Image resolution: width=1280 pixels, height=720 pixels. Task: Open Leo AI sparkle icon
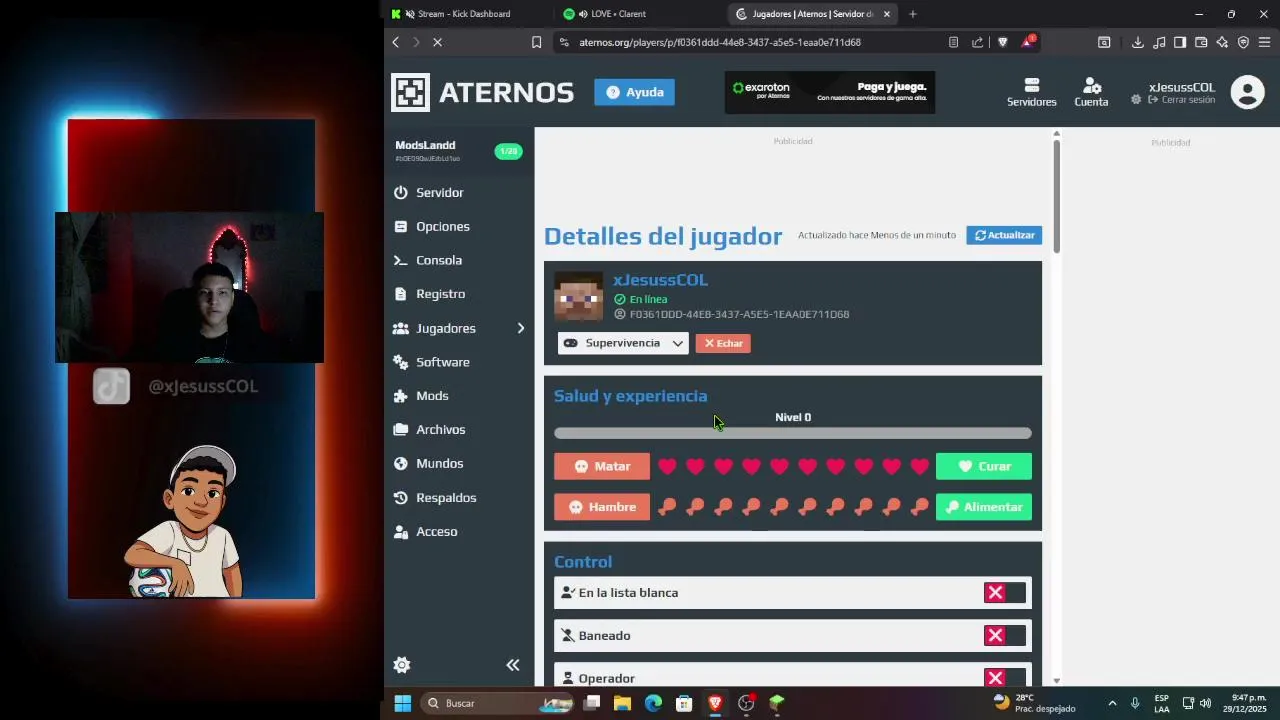click(x=1222, y=42)
